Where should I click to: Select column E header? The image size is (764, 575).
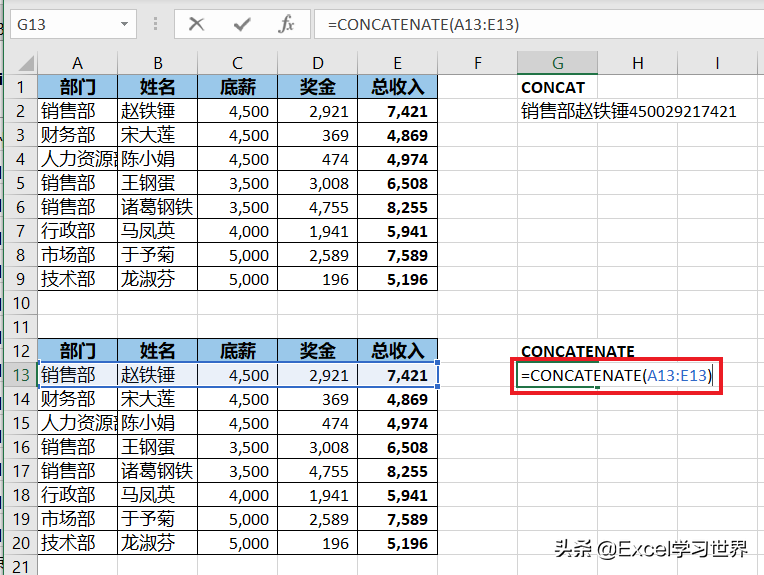click(x=398, y=63)
